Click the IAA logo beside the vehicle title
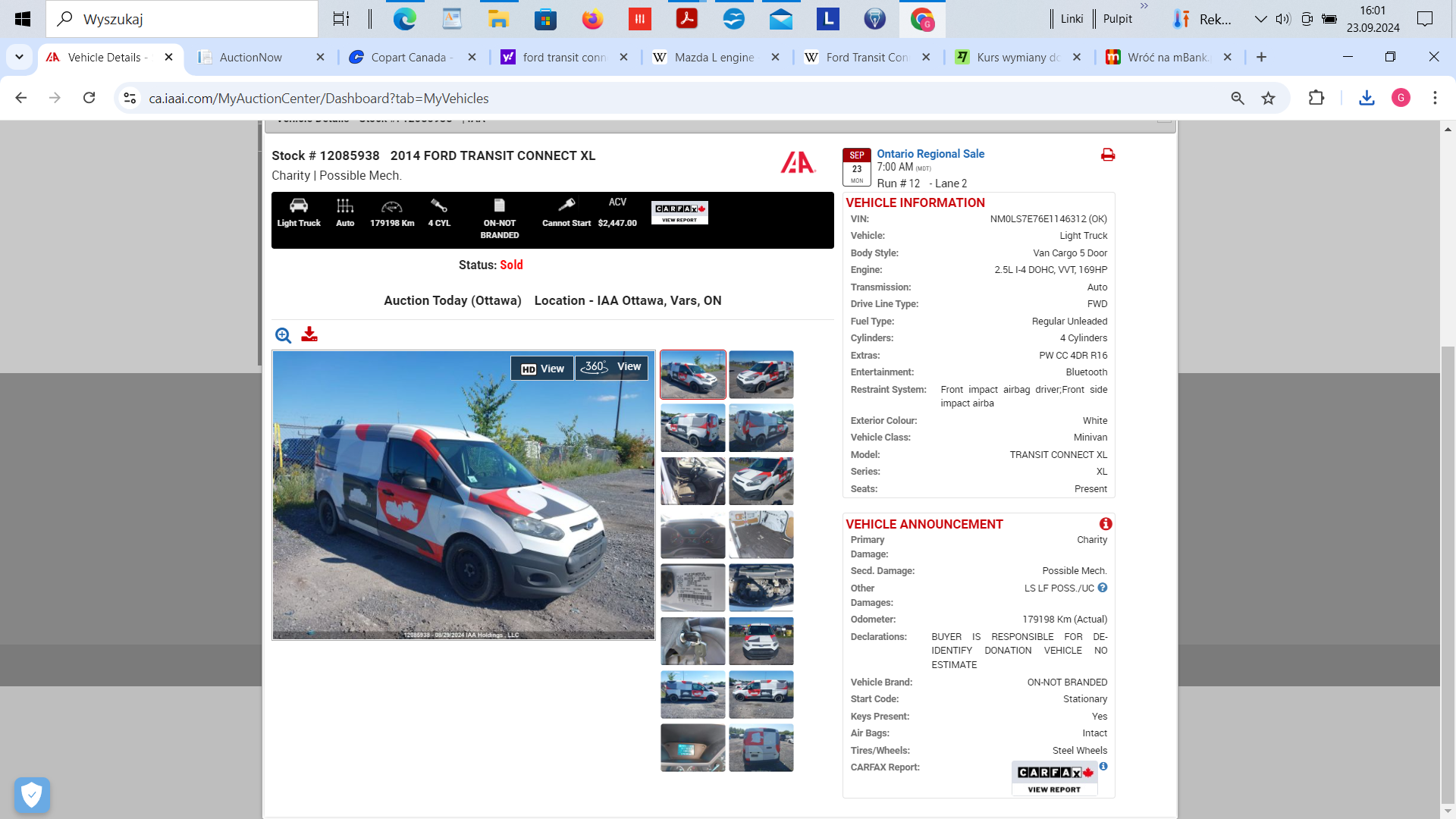Screen dimensions: 1456x819 [x=798, y=162]
